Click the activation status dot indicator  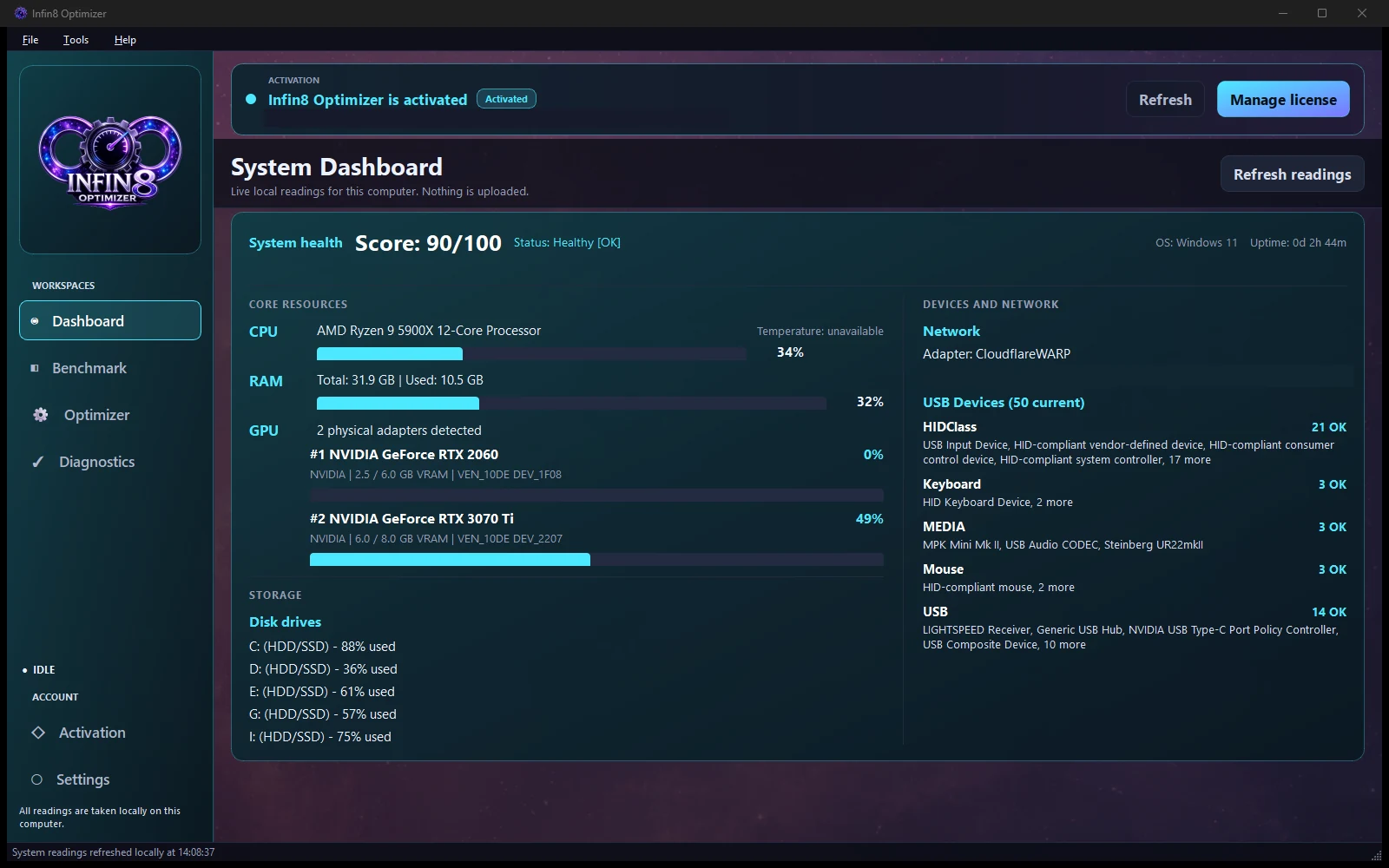tap(251, 99)
